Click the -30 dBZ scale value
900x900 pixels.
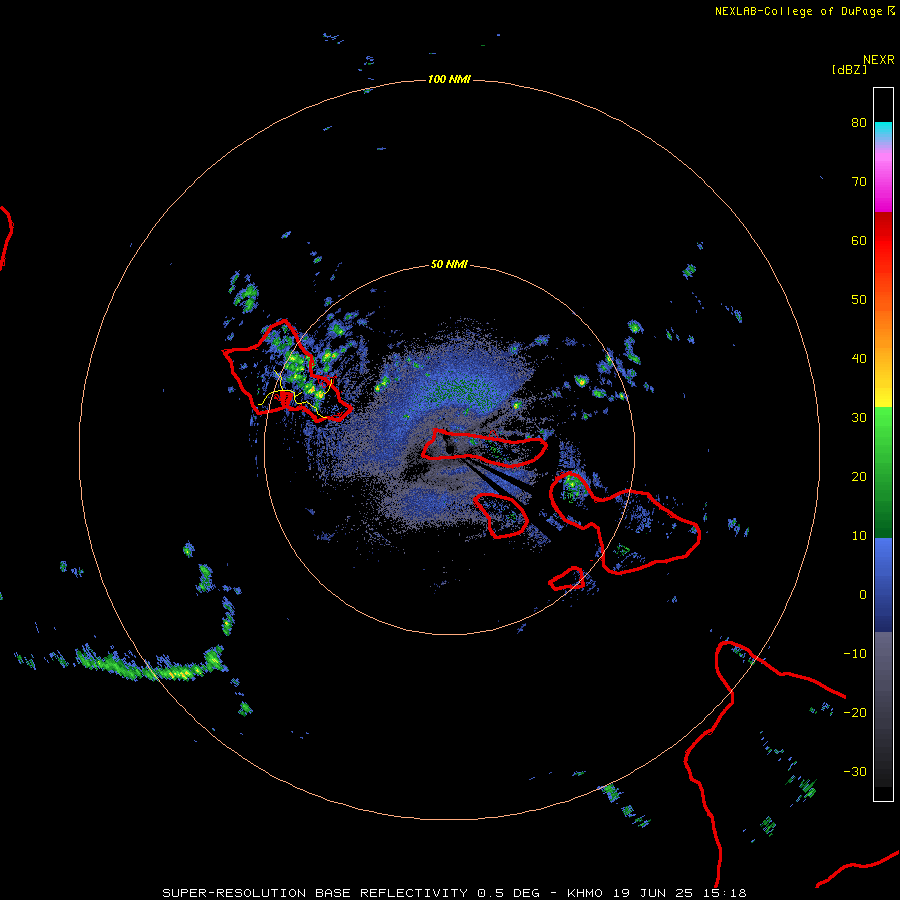855,771
